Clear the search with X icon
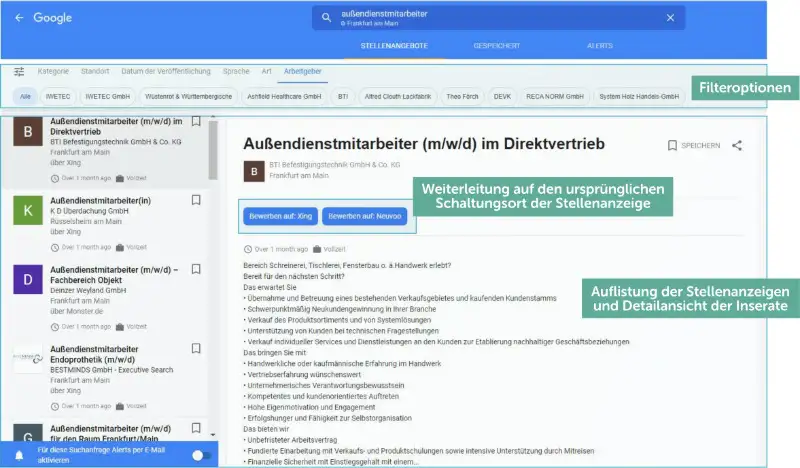 coord(670,18)
